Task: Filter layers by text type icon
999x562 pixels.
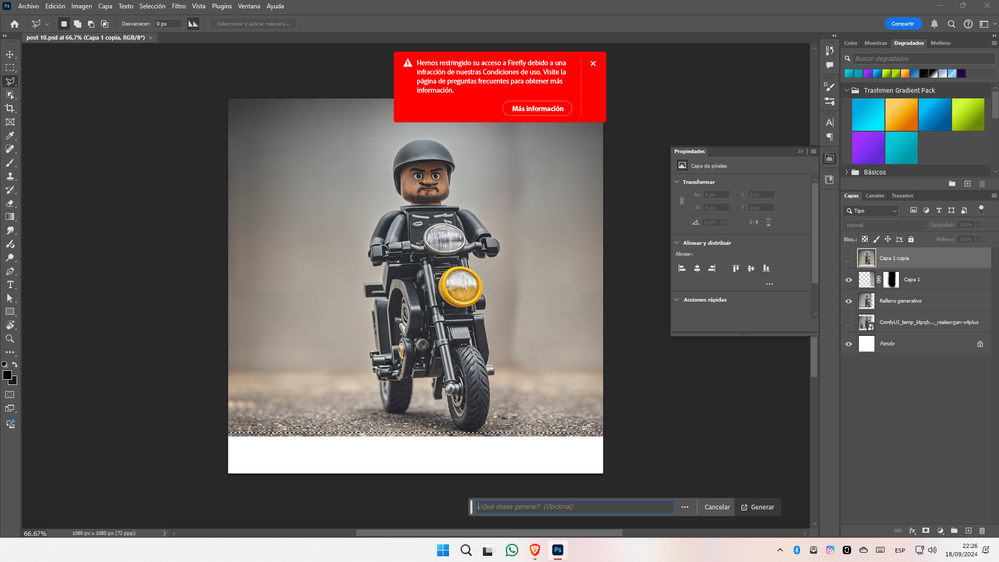Action: point(938,210)
